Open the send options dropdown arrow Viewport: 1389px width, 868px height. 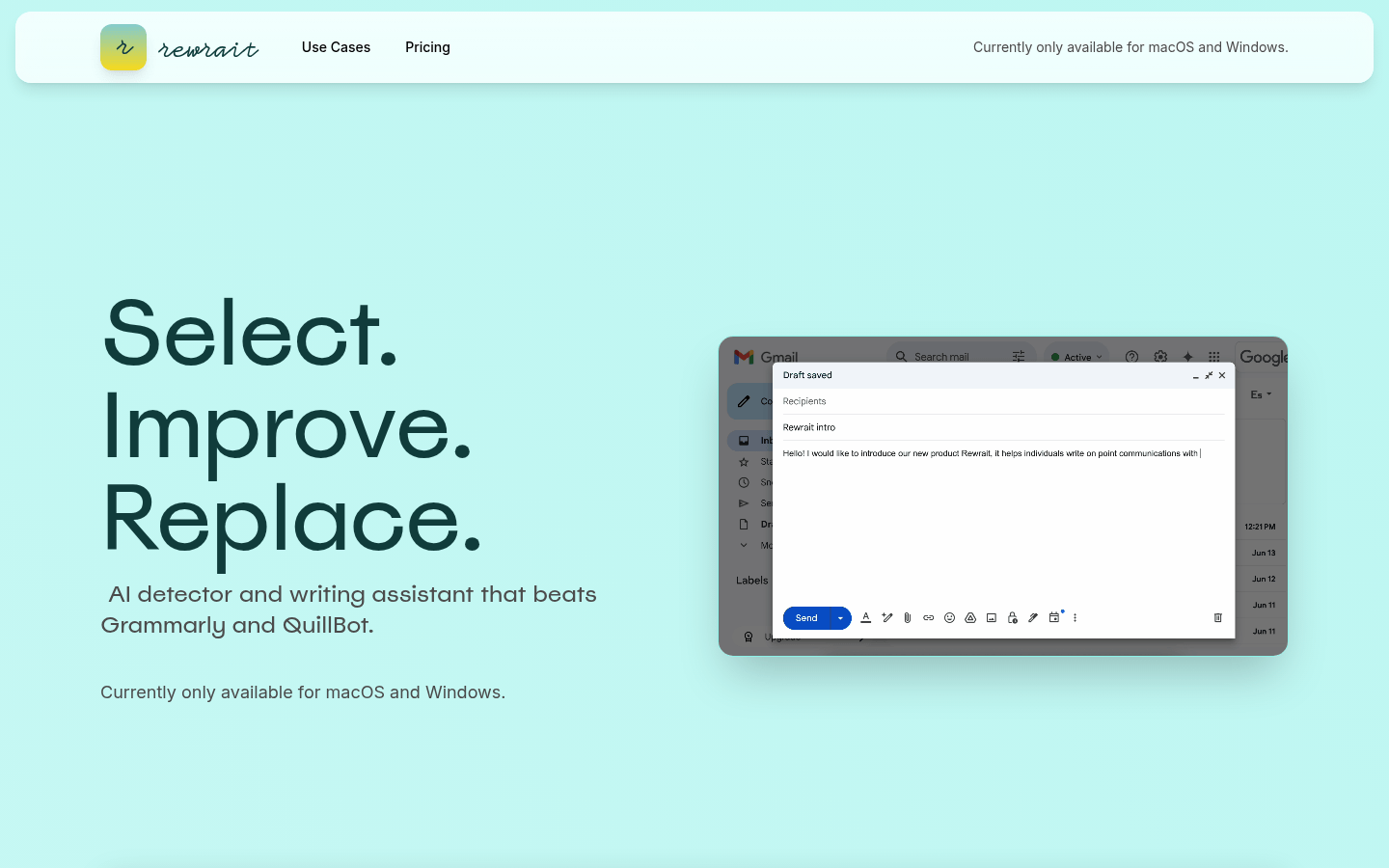point(840,618)
